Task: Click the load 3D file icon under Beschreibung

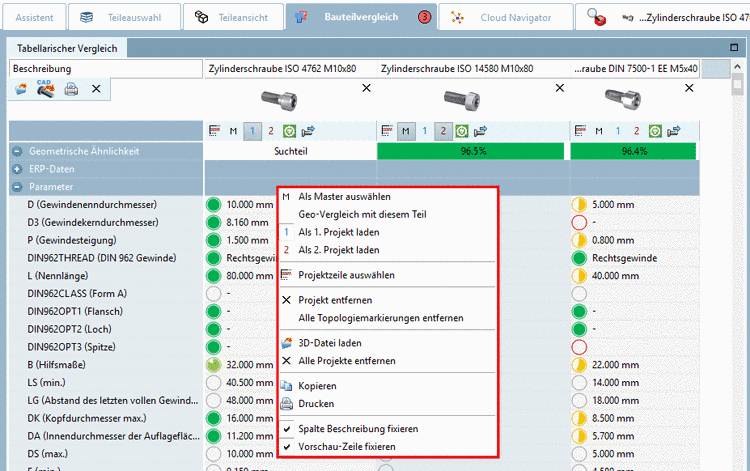Action: (21, 89)
